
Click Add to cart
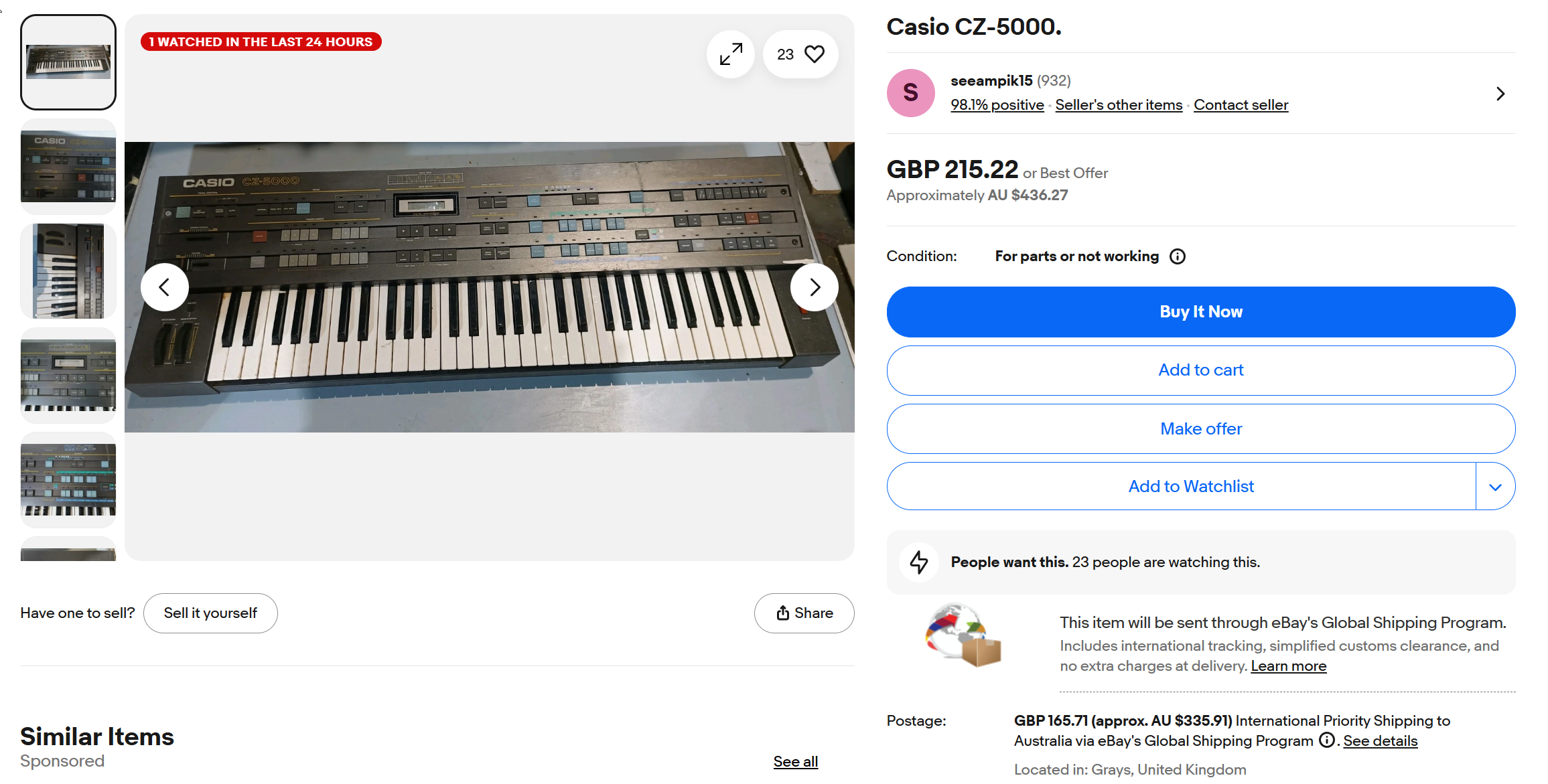coord(1200,370)
